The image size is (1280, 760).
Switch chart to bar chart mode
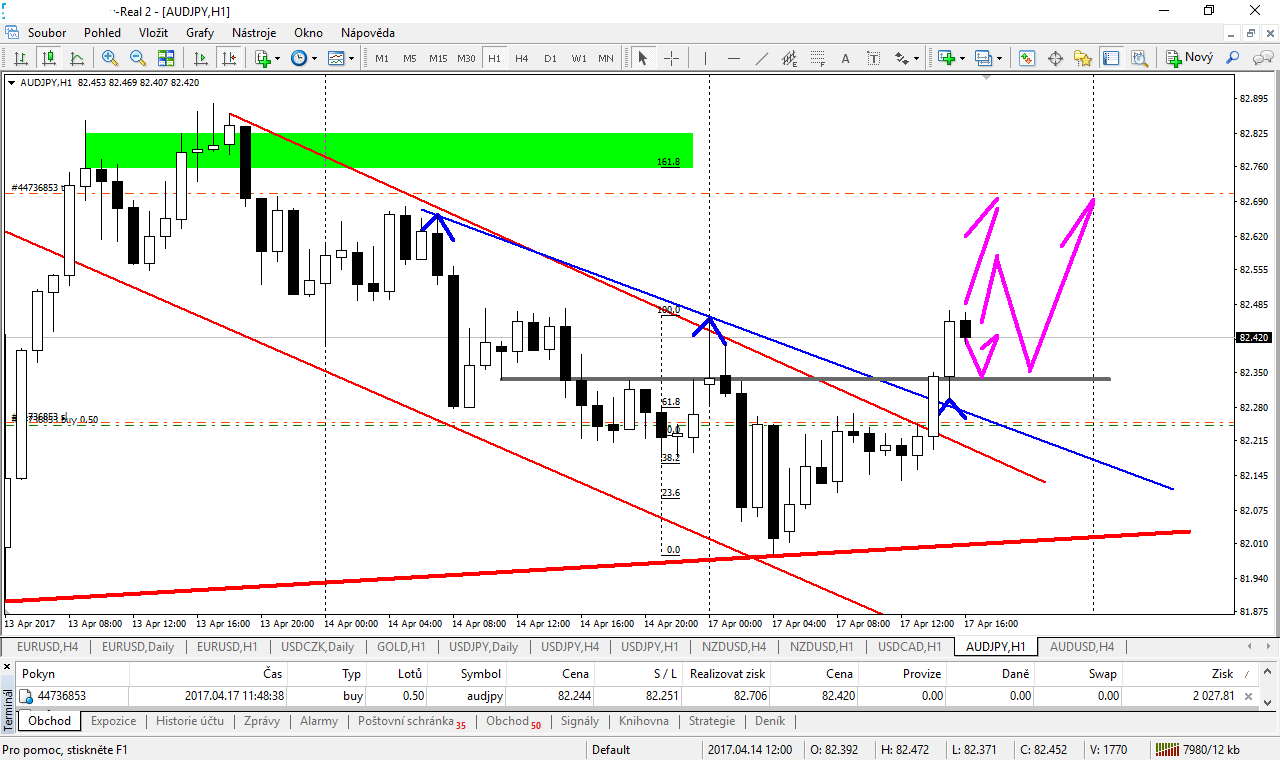21,58
